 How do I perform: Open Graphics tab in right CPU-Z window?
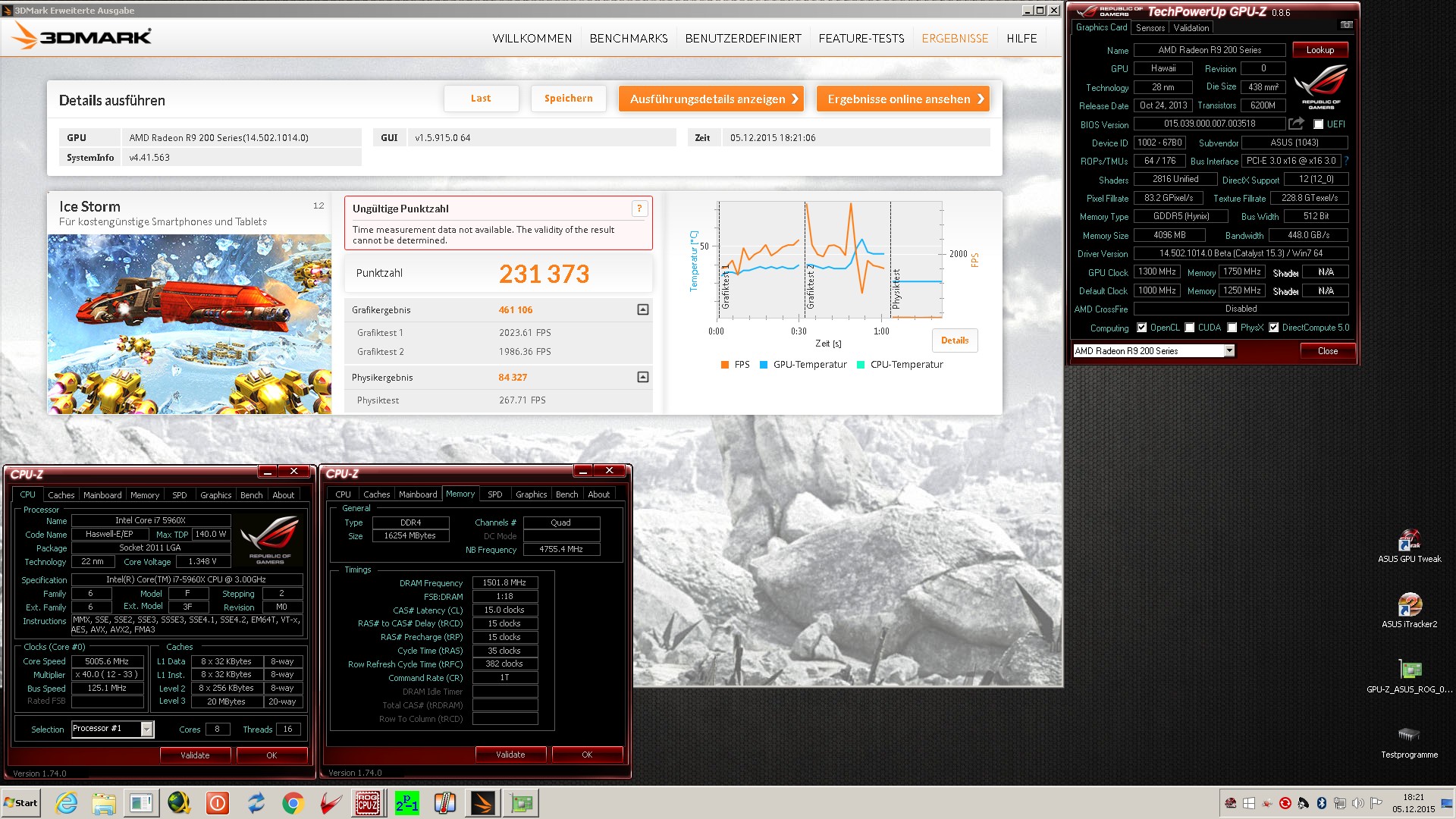click(531, 494)
